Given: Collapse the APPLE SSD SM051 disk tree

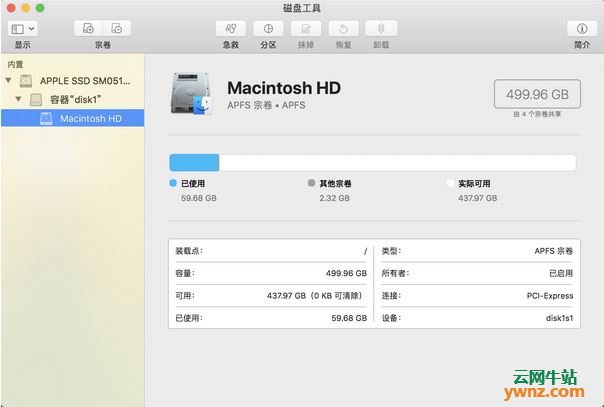Looking at the screenshot, I should 8,81.
